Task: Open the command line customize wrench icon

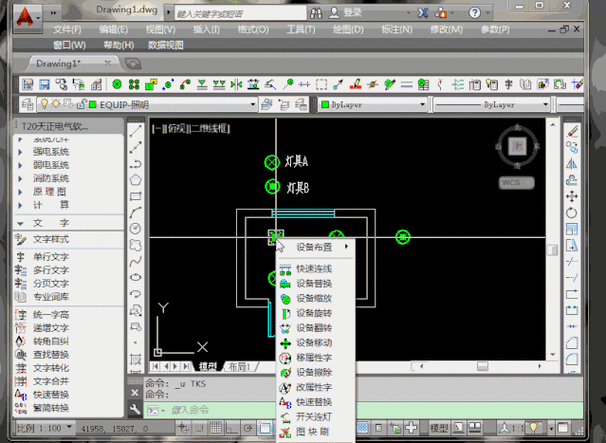Action: coord(134,409)
